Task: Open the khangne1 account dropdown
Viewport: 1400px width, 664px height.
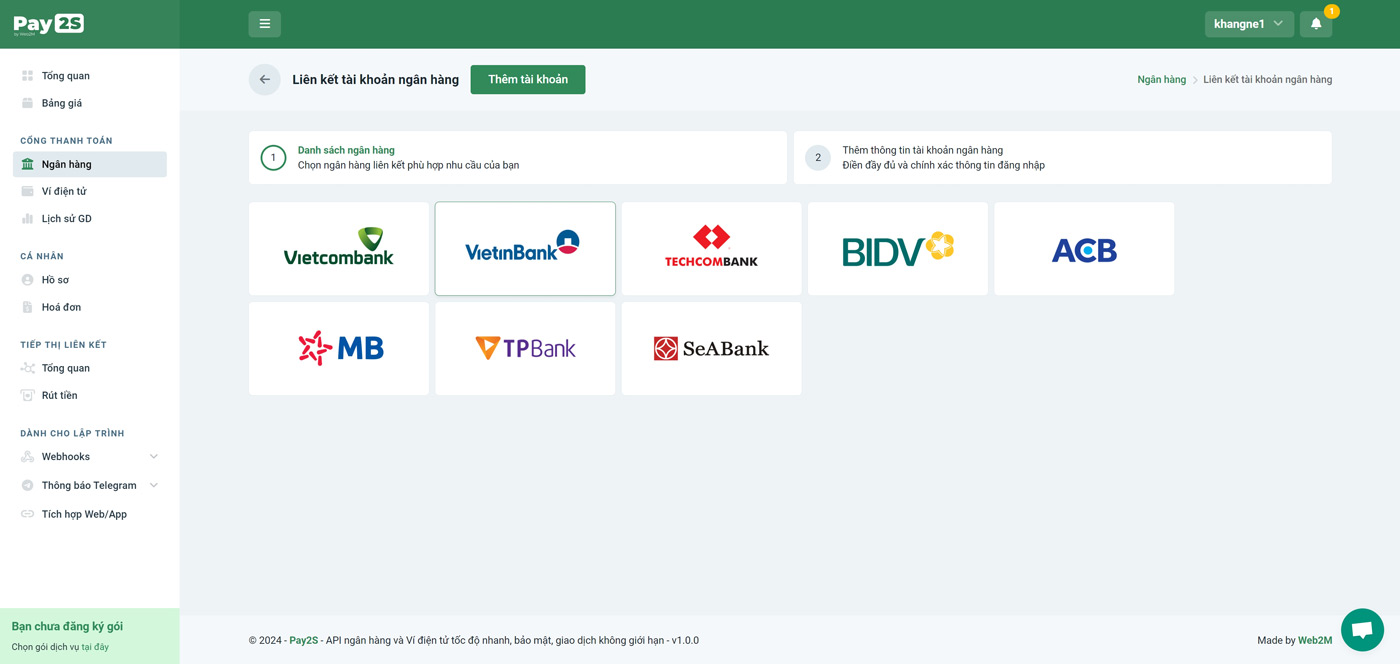Action: [1249, 24]
